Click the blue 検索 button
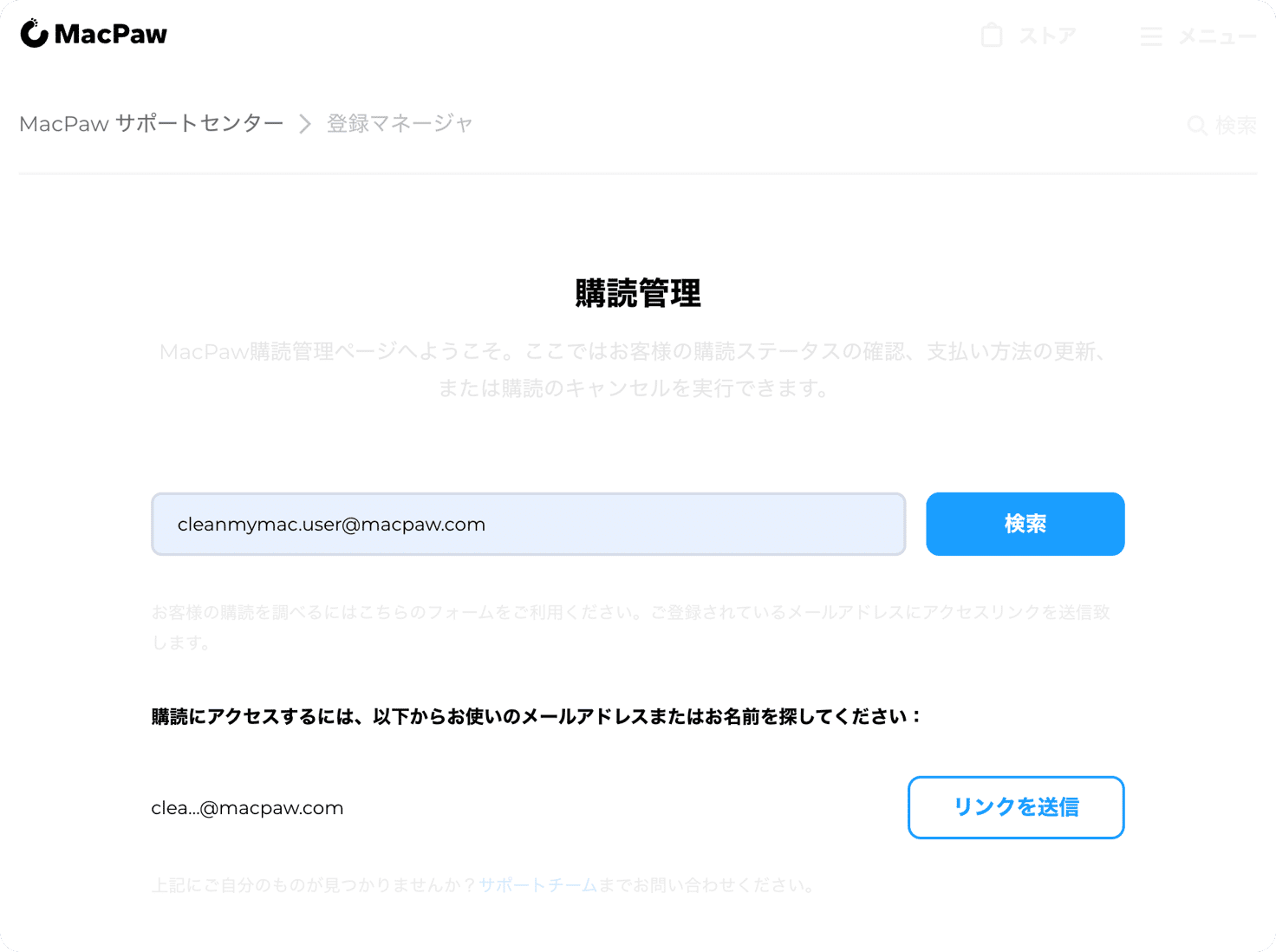This screenshot has width=1276, height=952. point(1025,524)
